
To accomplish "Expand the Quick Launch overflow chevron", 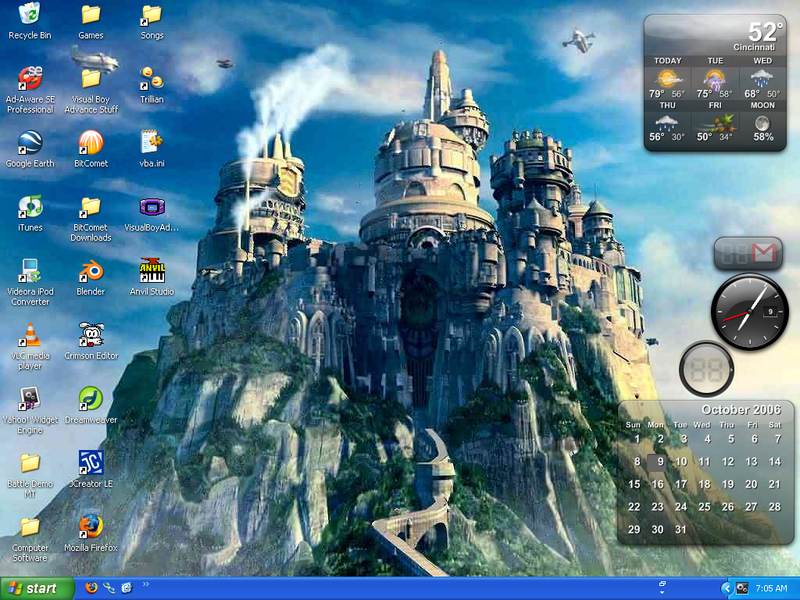I will coord(145,584).
